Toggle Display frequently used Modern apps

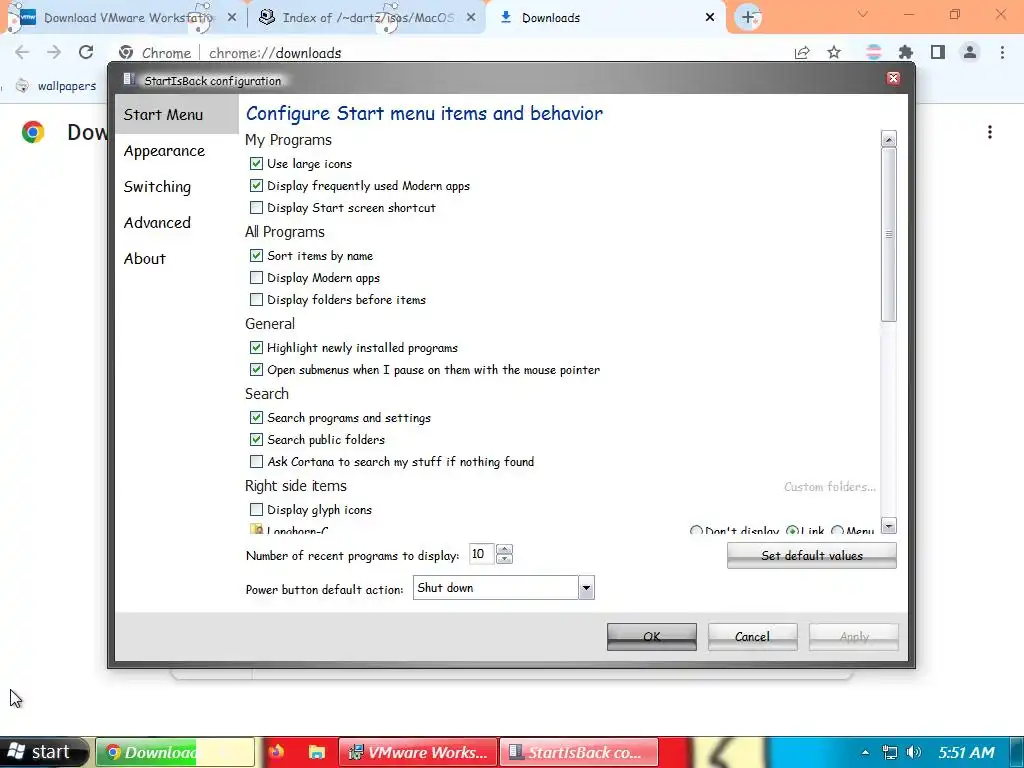point(256,185)
